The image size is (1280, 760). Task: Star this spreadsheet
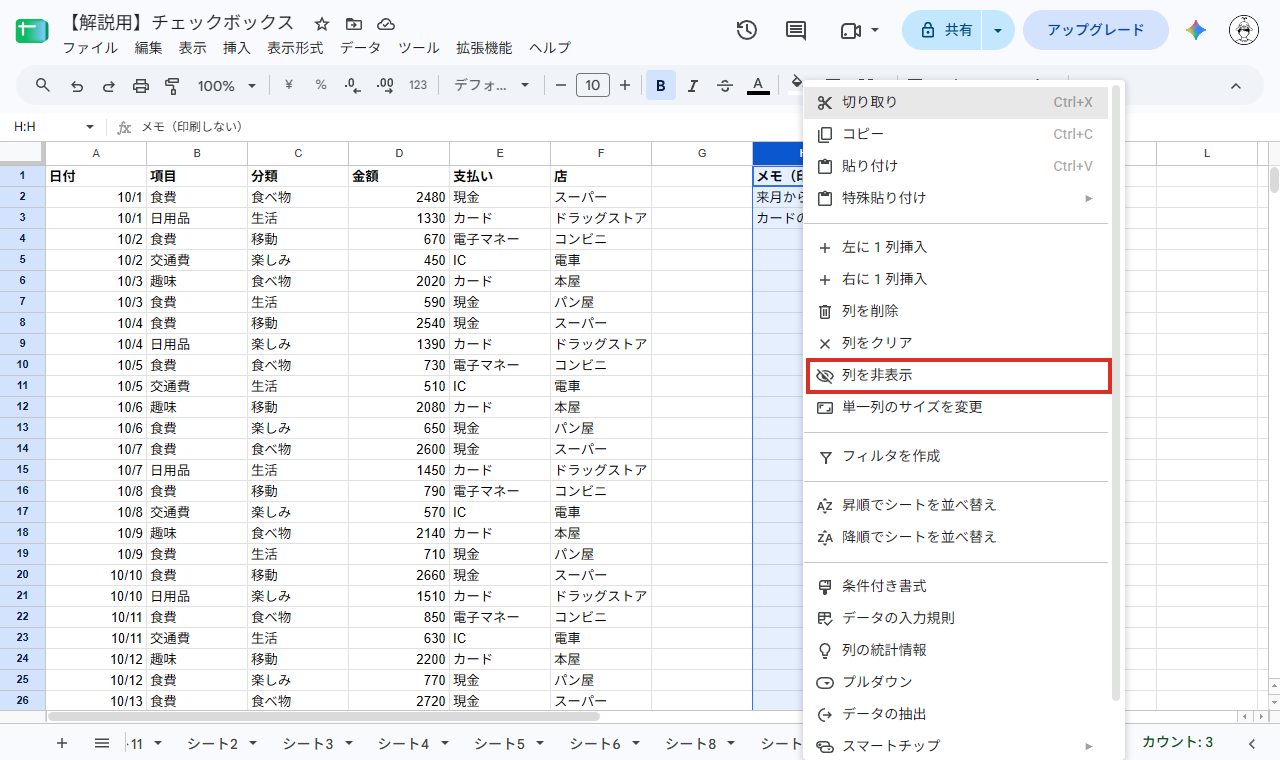[322, 23]
